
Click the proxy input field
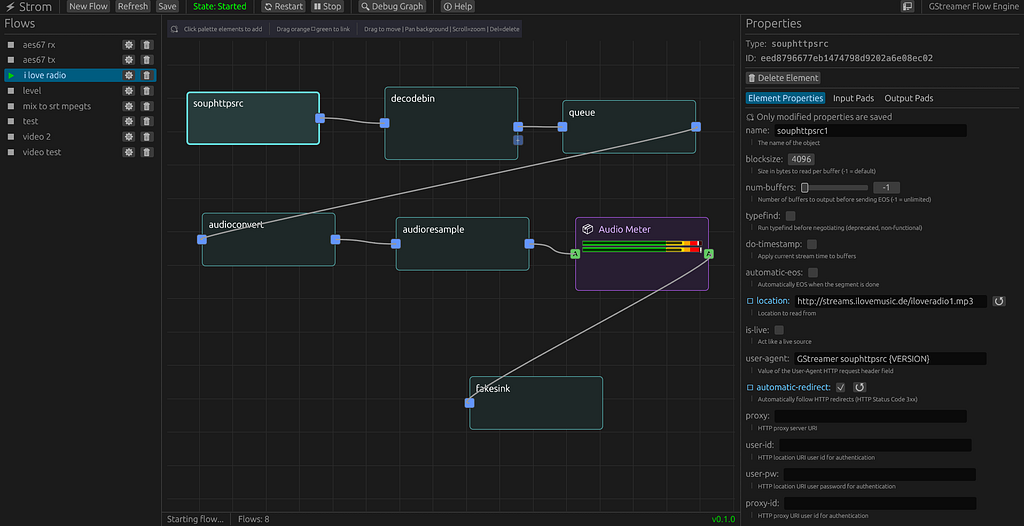pyautogui.click(x=871, y=416)
